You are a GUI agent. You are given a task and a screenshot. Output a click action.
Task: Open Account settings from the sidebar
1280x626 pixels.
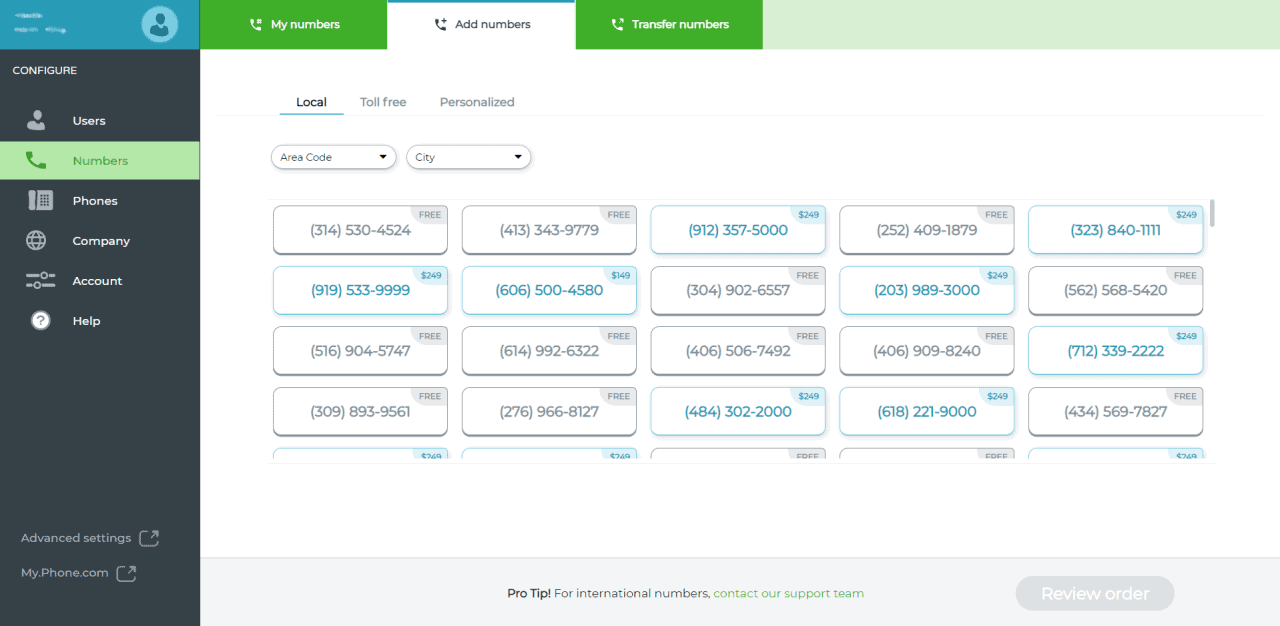[97, 280]
